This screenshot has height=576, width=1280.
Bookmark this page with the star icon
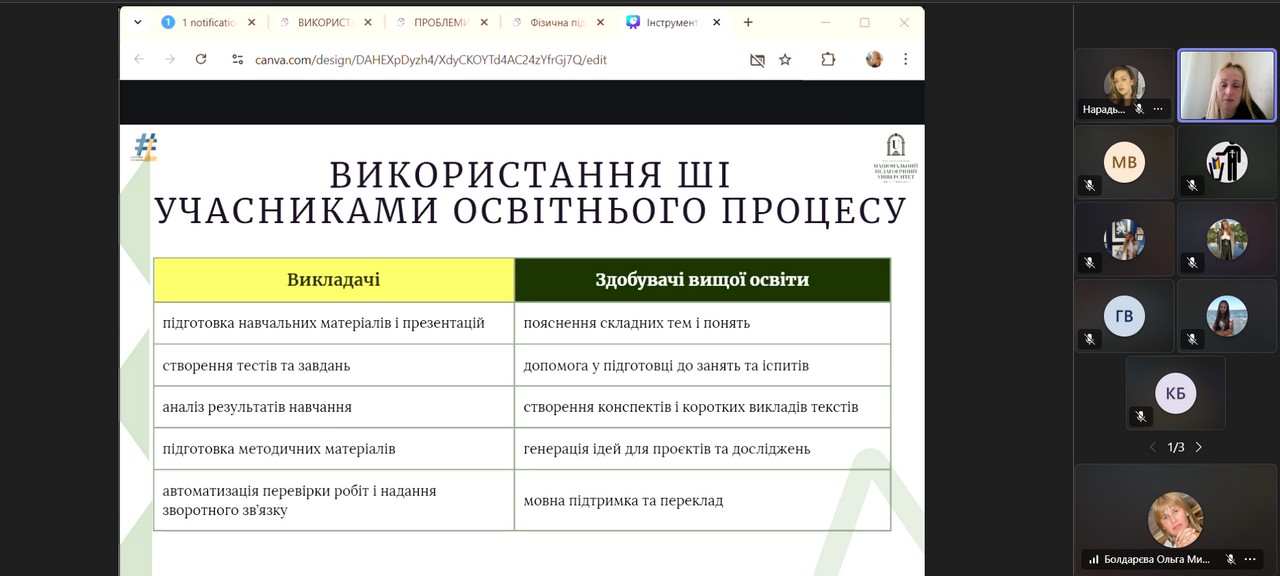point(785,60)
